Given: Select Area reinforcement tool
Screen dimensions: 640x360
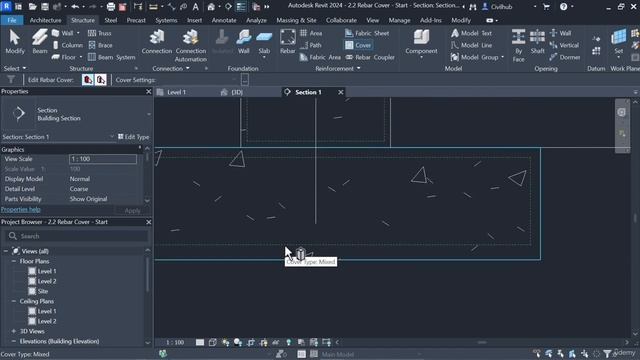Looking at the screenshot, I should (311, 33).
